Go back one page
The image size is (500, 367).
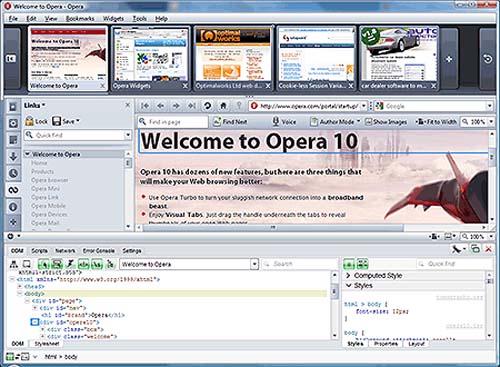coord(161,106)
